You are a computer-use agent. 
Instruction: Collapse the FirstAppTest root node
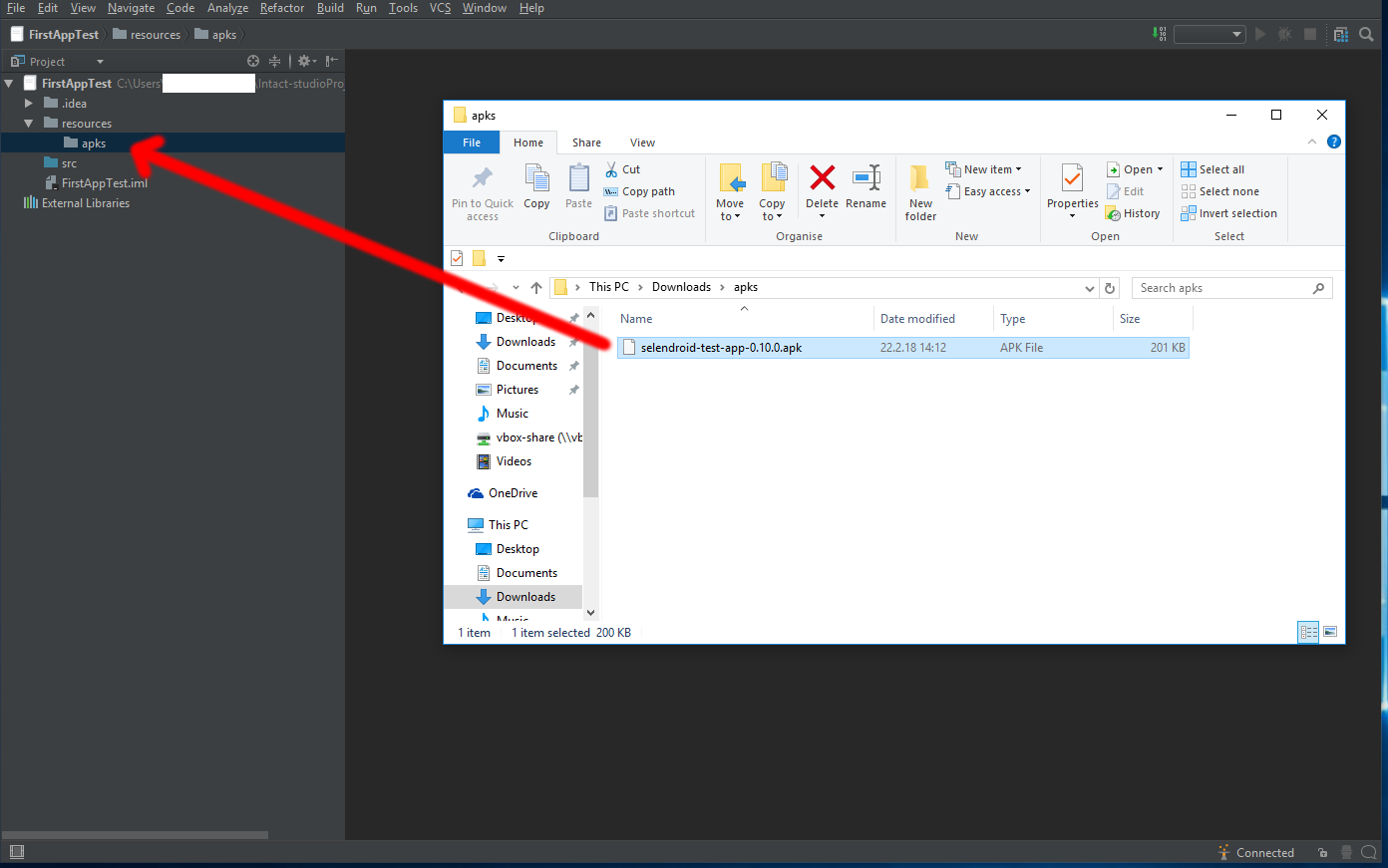[x=9, y=84]
